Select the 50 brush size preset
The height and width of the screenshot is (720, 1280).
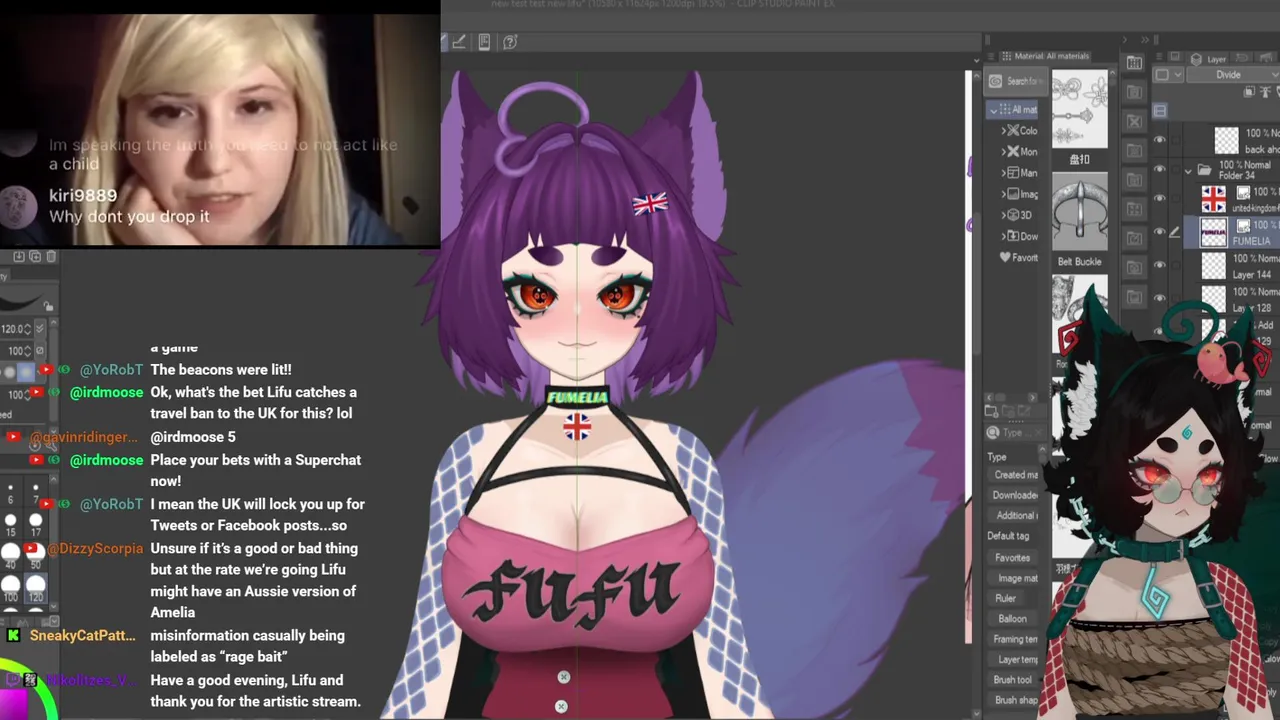coord(36,555)
